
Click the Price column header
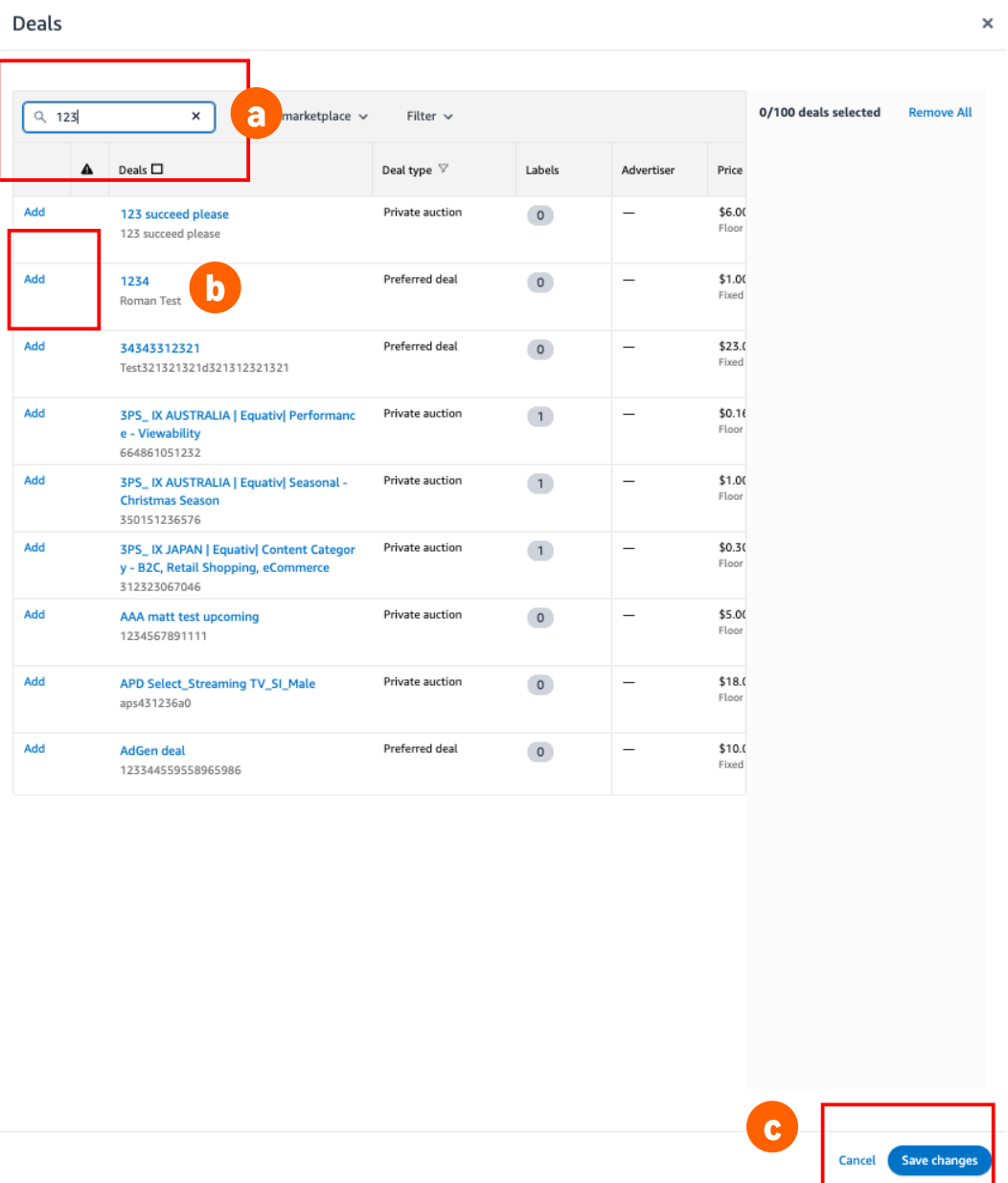(x=730, y=170)
